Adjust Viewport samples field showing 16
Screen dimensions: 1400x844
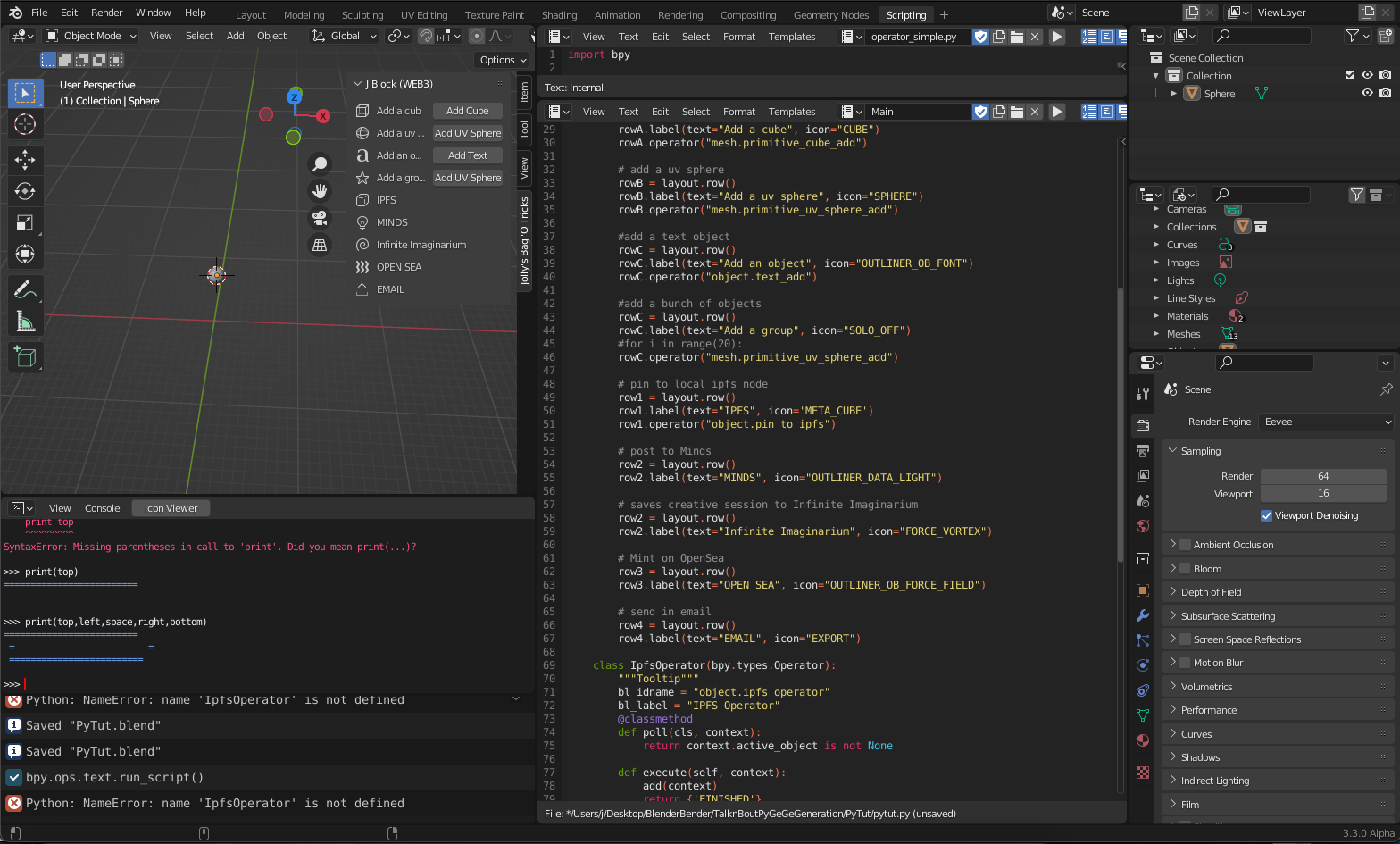pos(1323,494)
